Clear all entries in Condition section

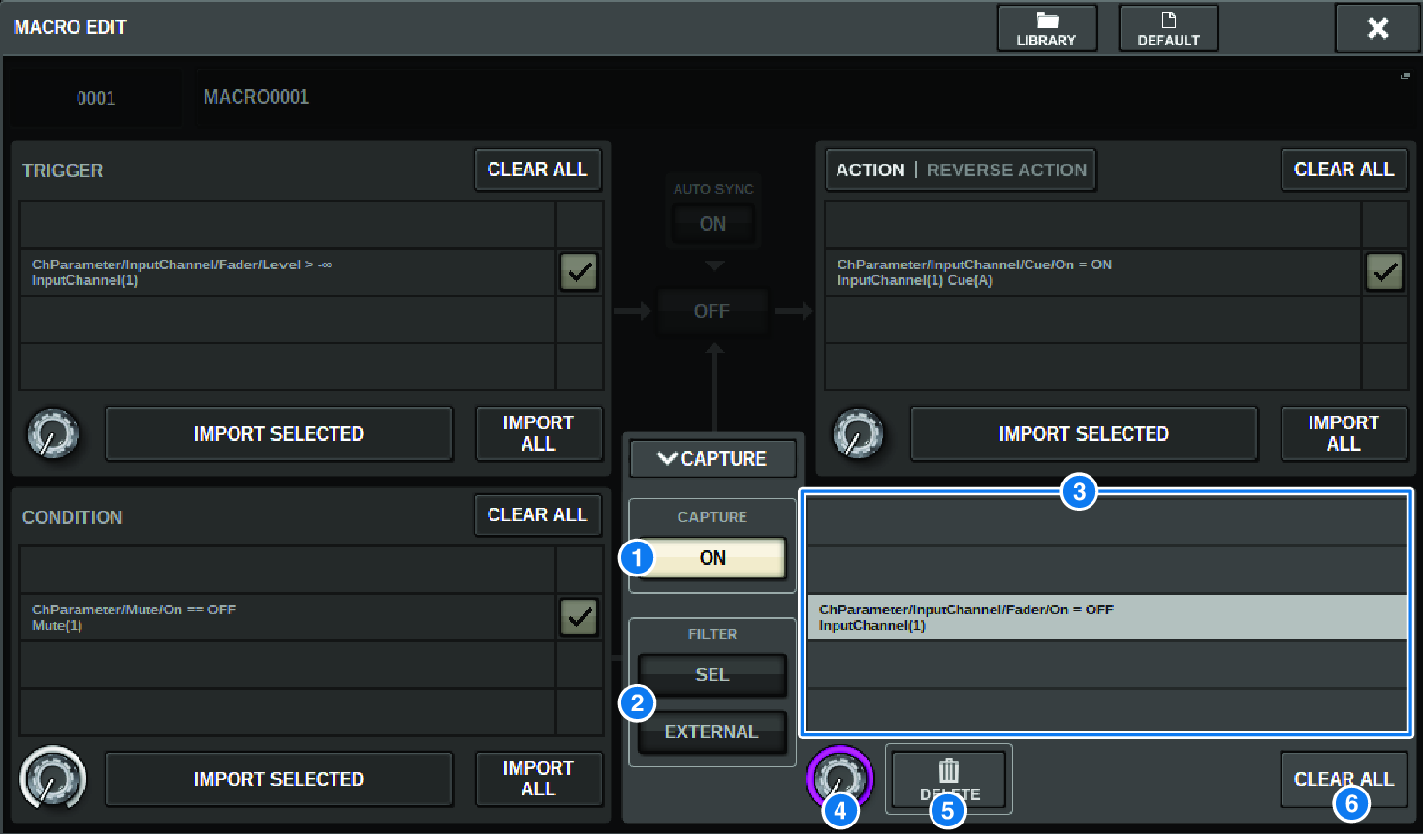point(537,515)
